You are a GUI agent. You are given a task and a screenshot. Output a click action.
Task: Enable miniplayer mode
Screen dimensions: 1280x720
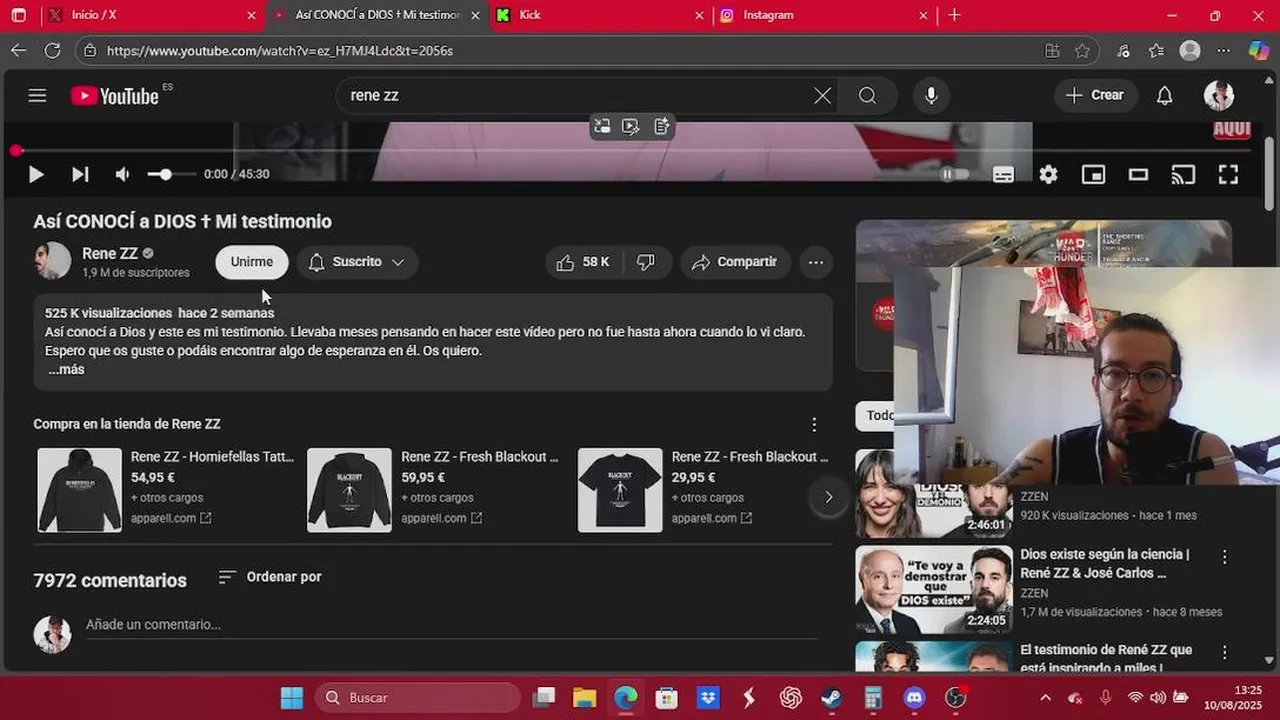coord(1093,174)
